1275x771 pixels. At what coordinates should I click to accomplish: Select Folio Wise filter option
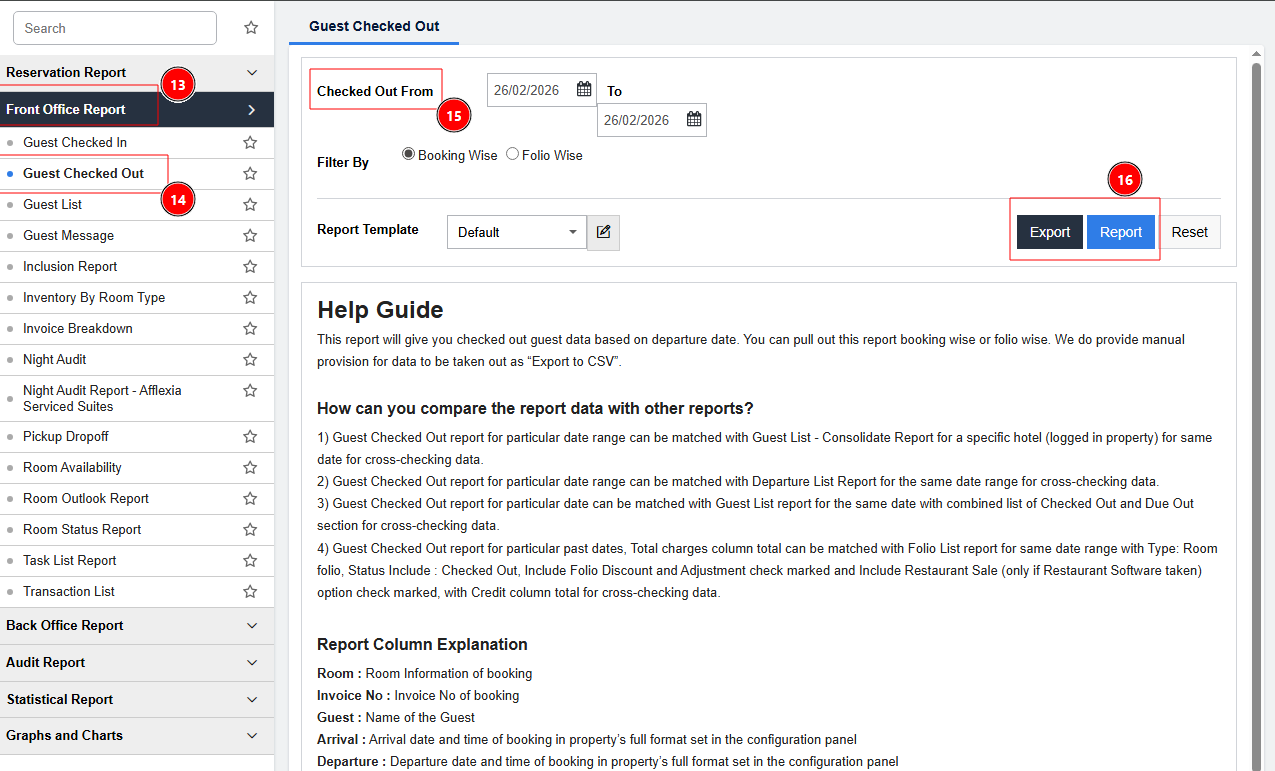coord(512,155)
